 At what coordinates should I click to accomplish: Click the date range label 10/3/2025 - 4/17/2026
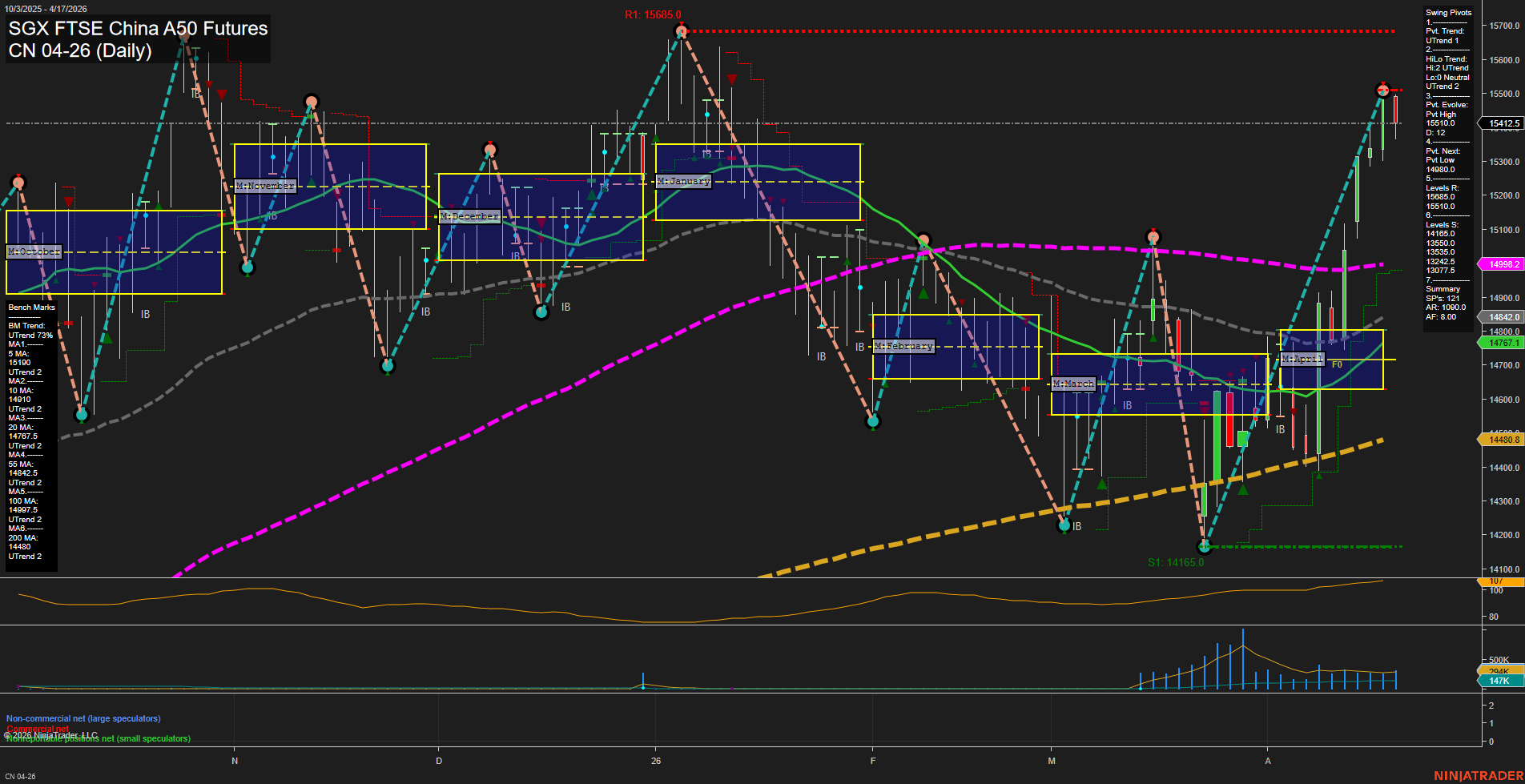point(46,8)
